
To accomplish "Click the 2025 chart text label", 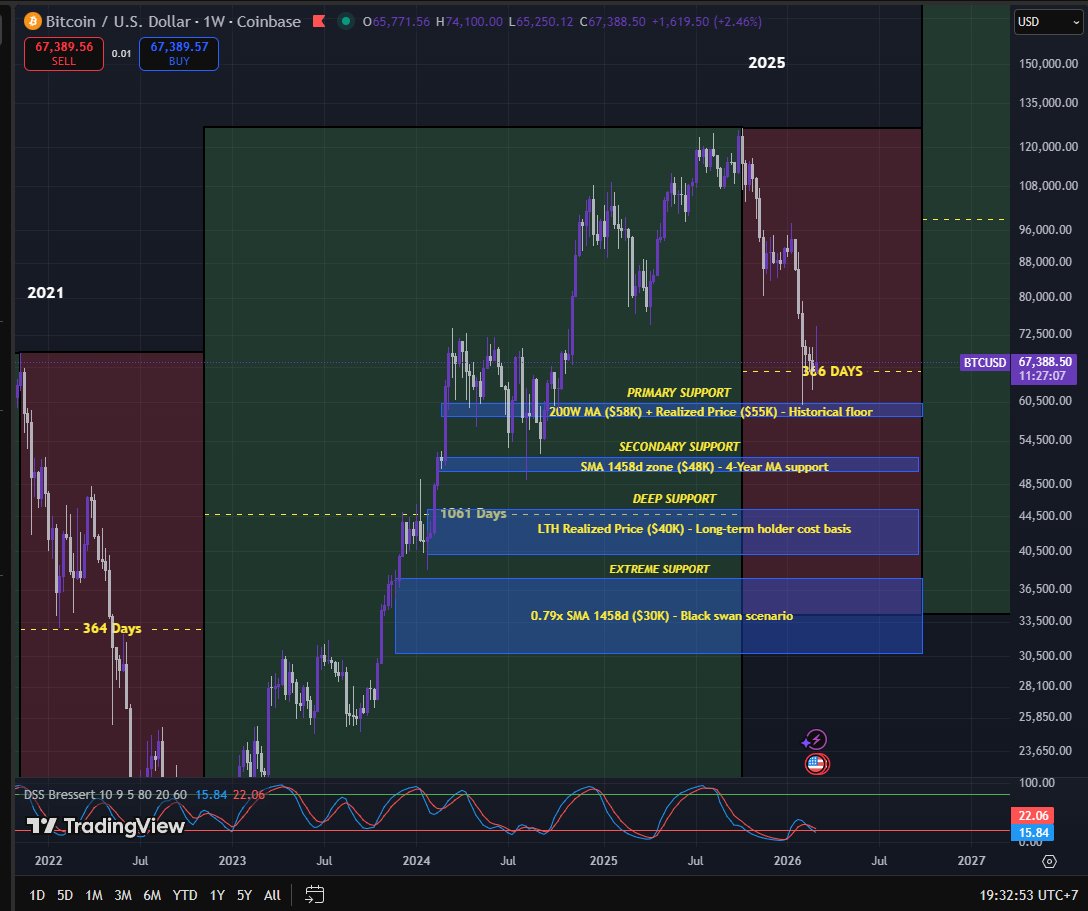I will (x=766, y=62).
